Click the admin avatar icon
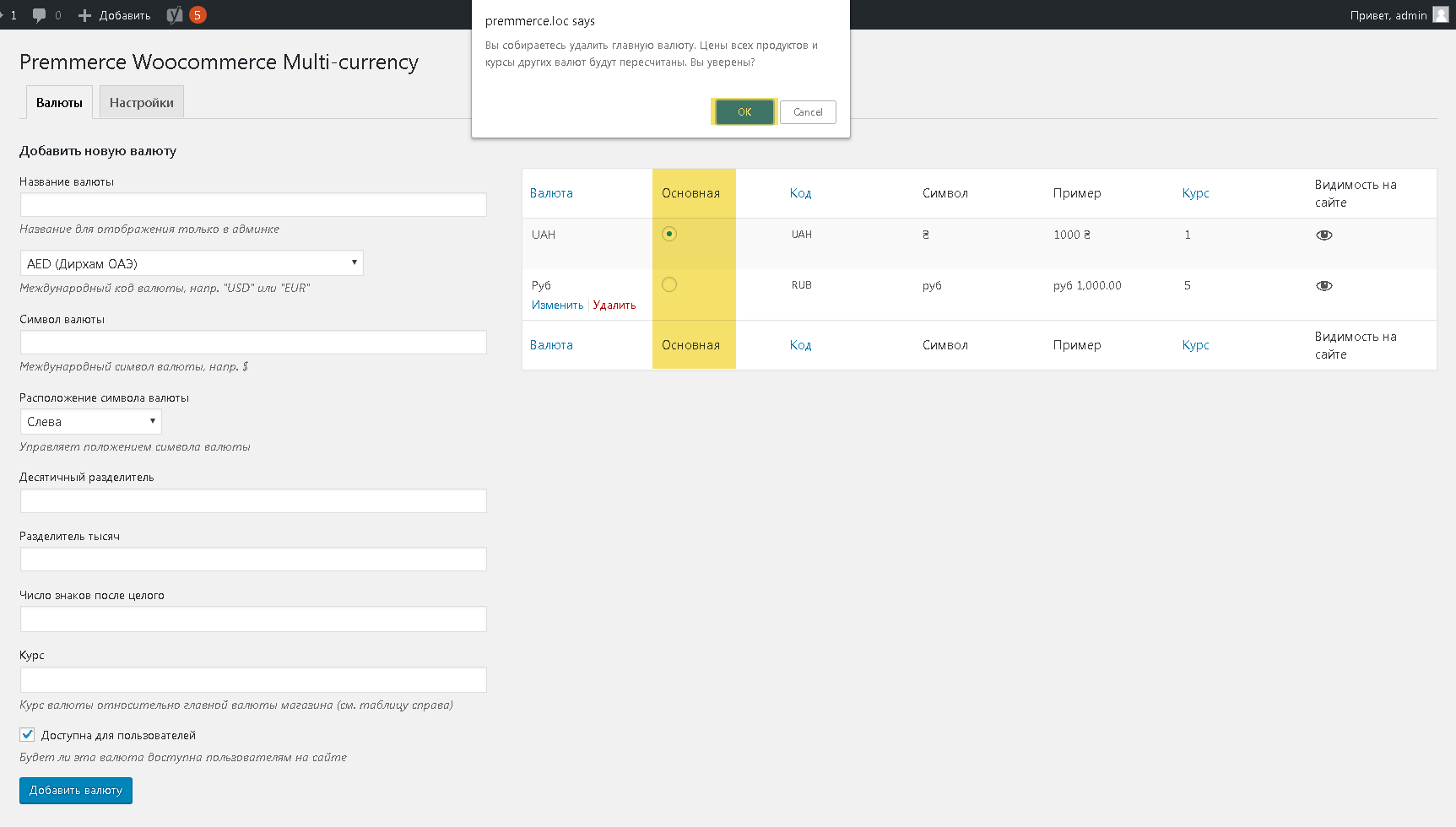This screenshot has width=1456, height=827. tap(1441, 14)
